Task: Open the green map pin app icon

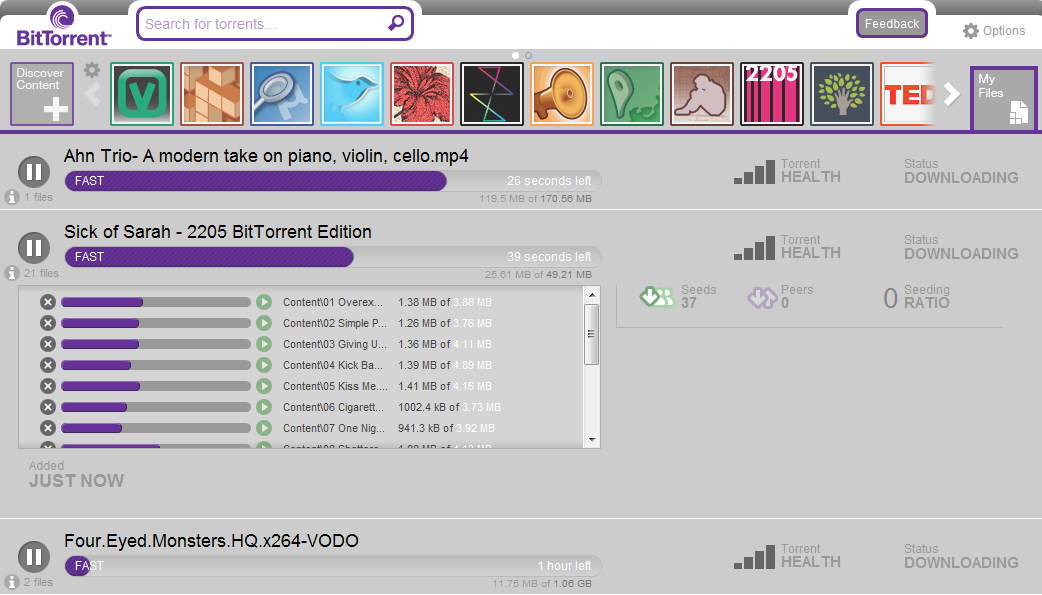Action: click(632, 94)
